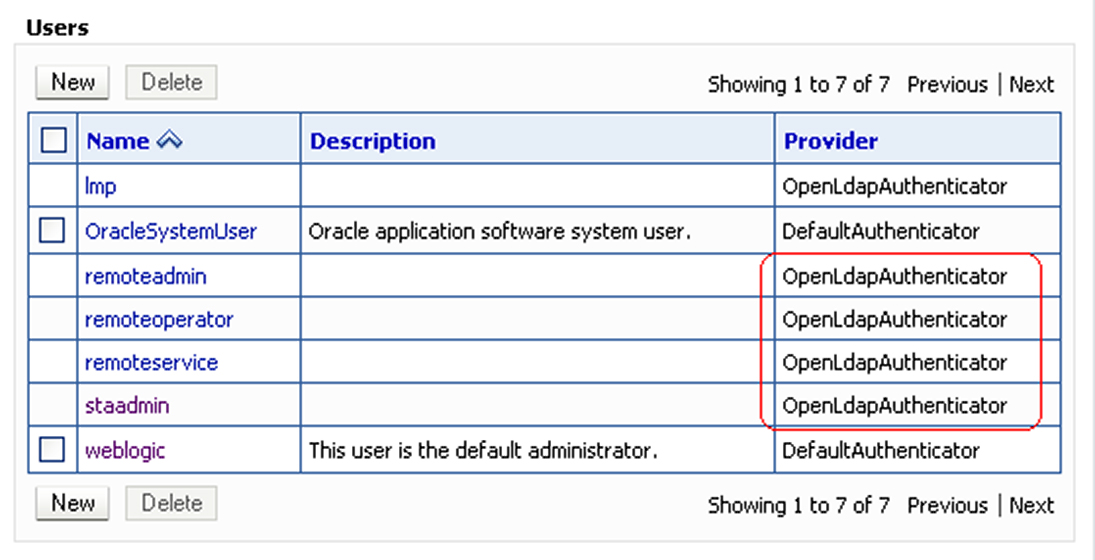This screenshot has width=1095, height=560.
Task: Click the top Next pagination link
Action: coord(1031,84)
